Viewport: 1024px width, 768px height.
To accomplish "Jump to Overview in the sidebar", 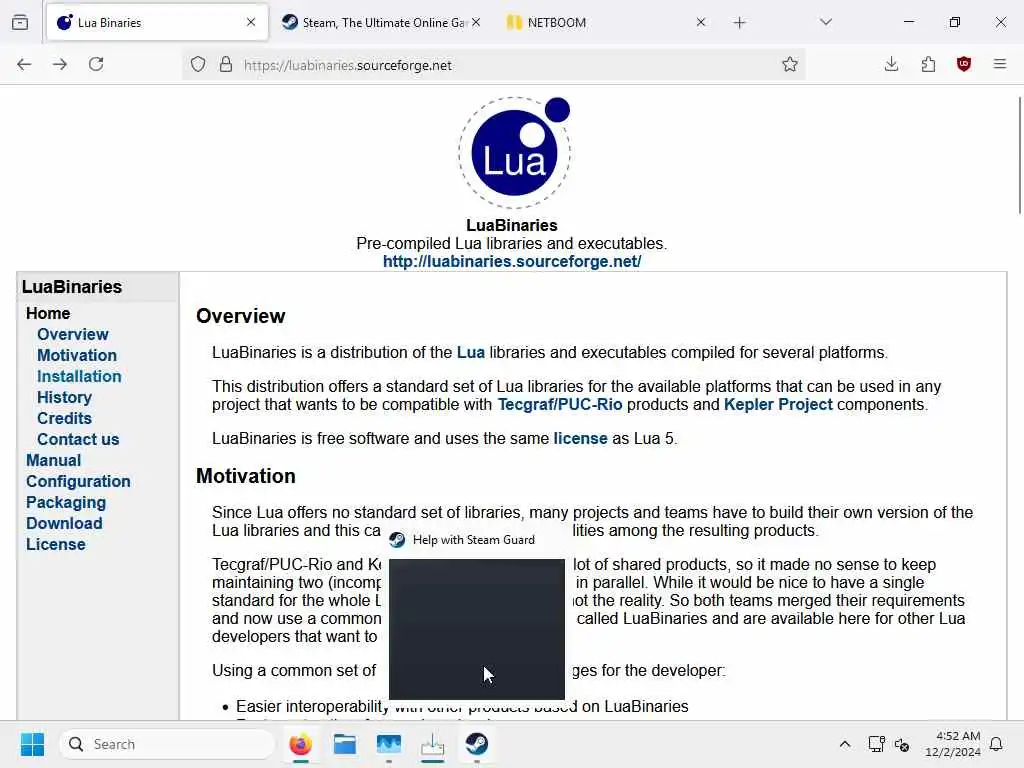I will [72, 334].
